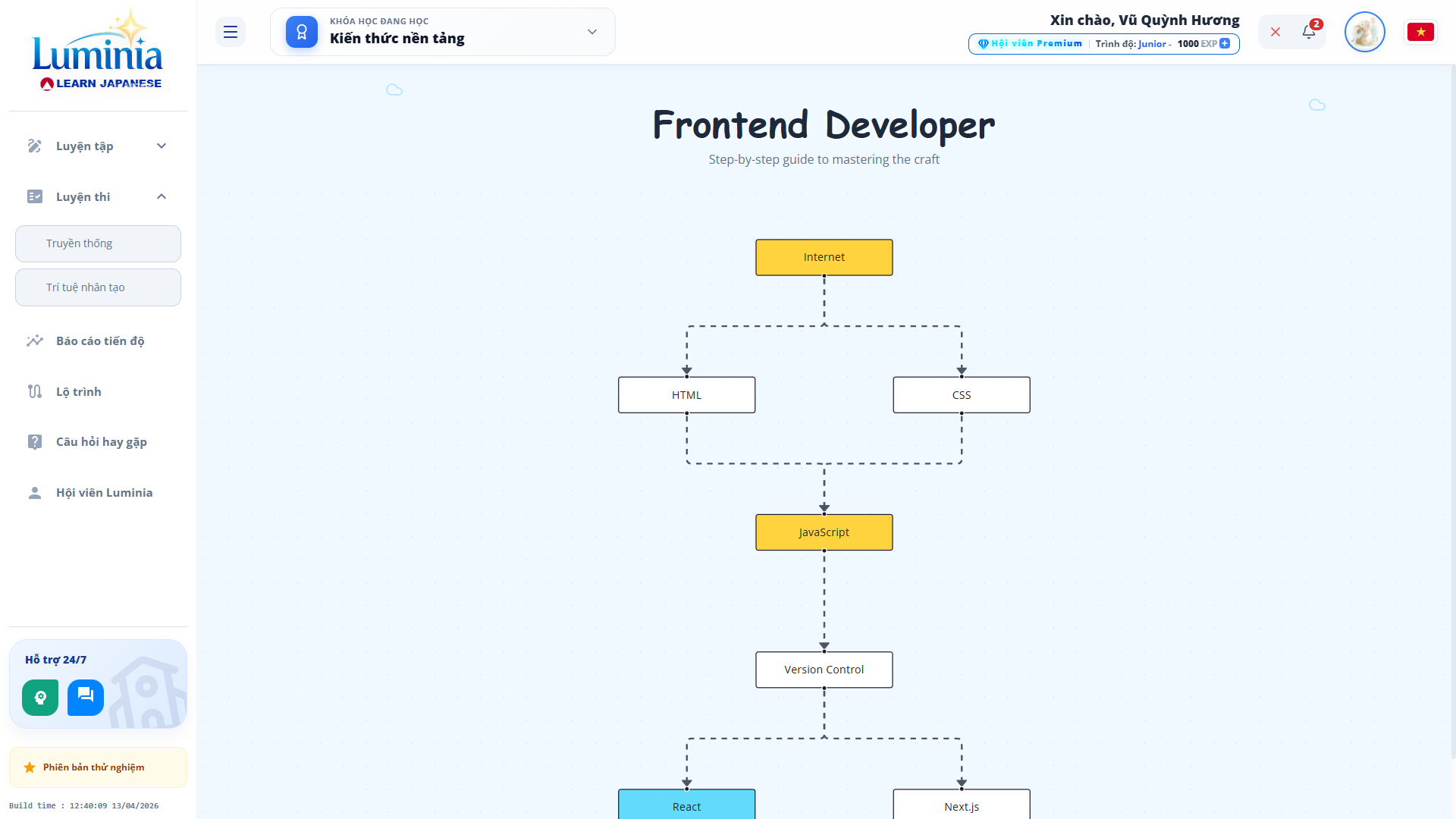Click the JavaScript roadmap node

click(824, 532)
